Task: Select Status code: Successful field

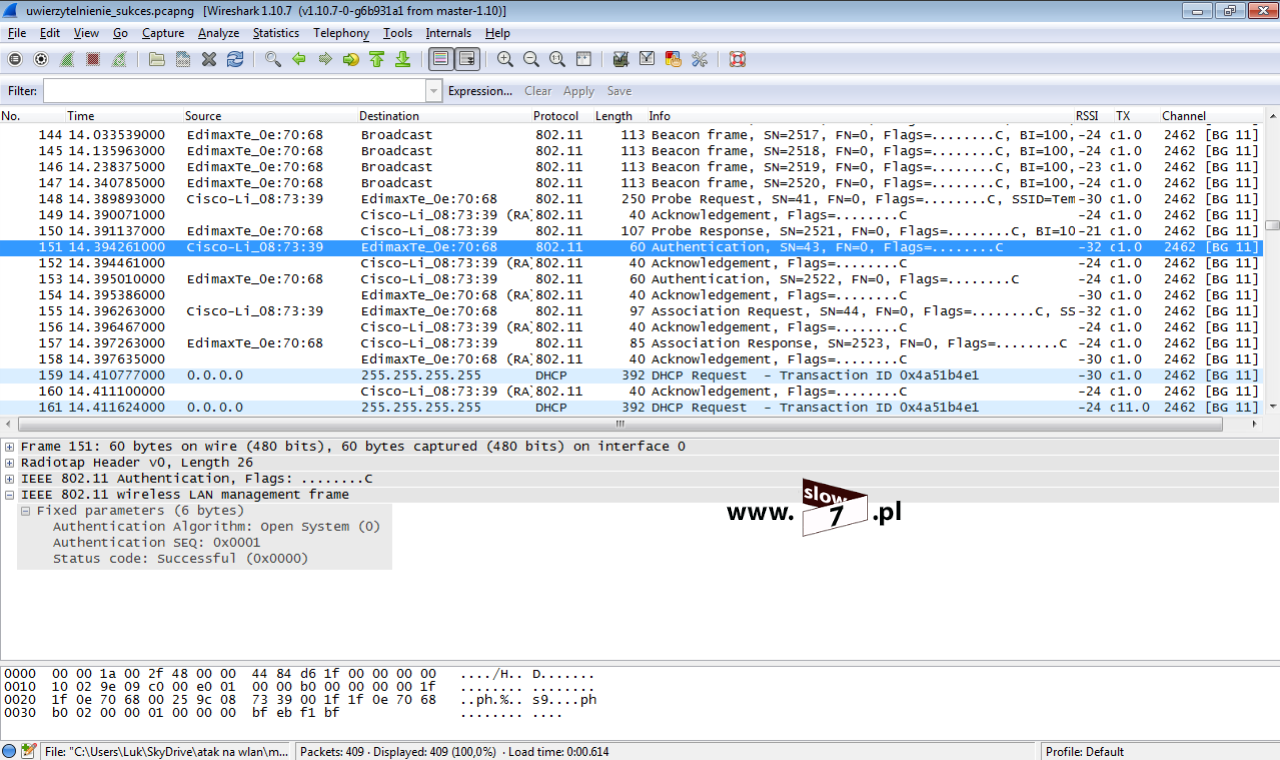Action: pos(180,559)
